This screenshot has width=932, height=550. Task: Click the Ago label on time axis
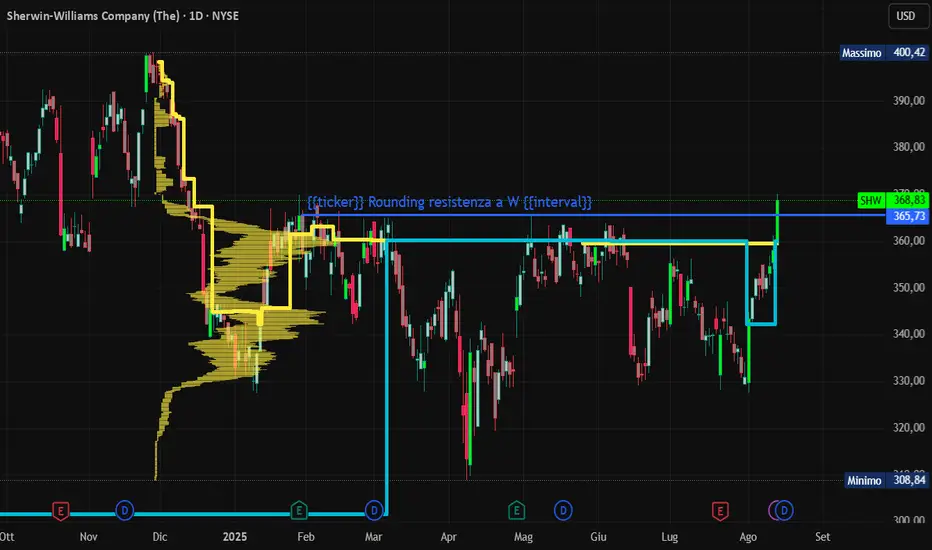[x=748, y=537]
